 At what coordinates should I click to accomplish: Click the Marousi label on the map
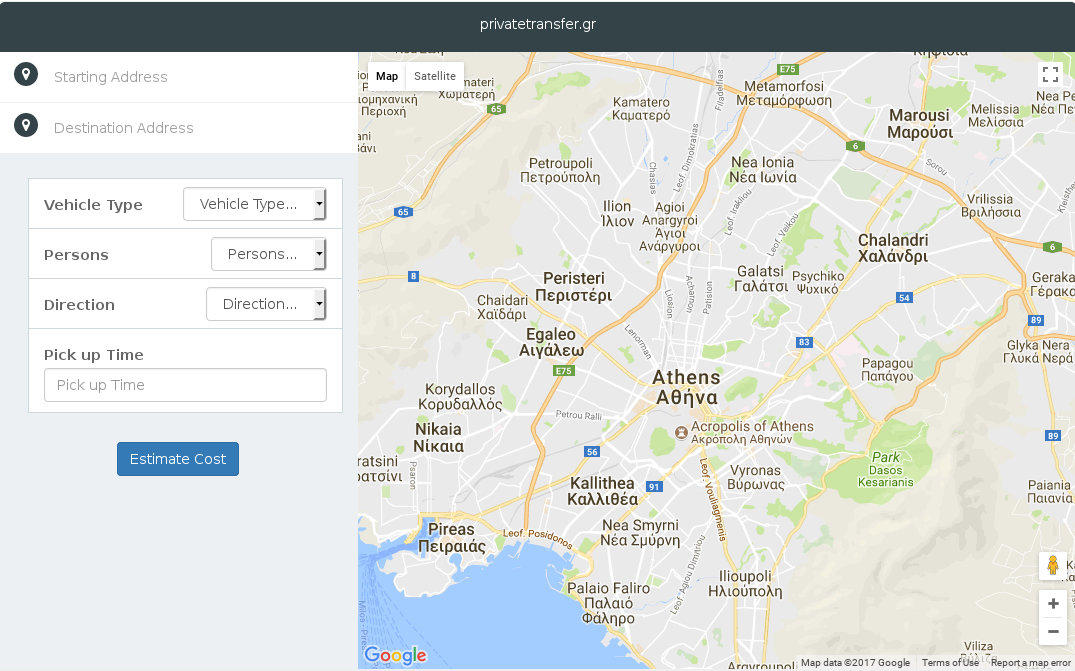[920, 124]
